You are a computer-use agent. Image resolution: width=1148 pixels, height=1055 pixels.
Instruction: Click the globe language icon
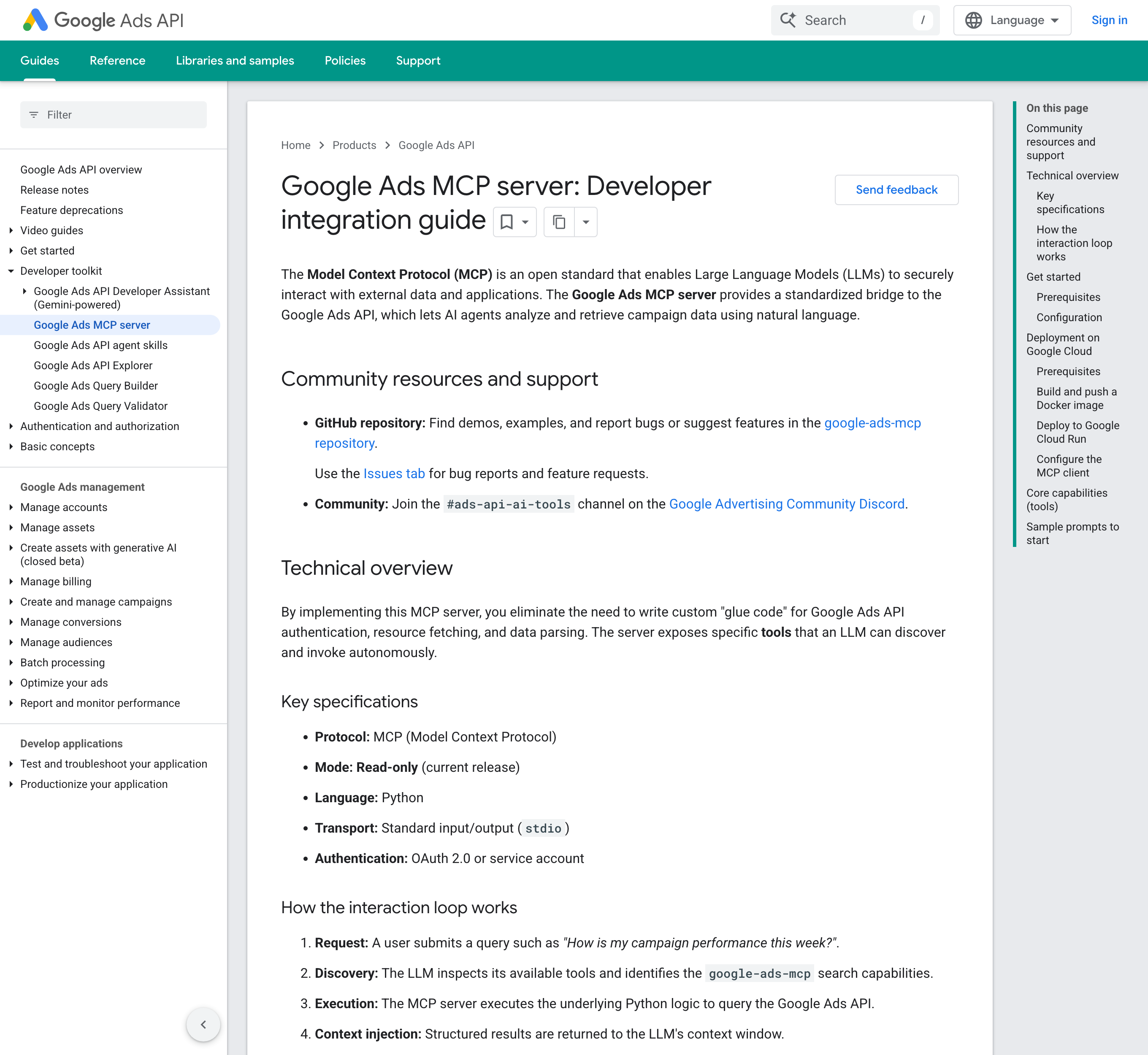(973, 20)
